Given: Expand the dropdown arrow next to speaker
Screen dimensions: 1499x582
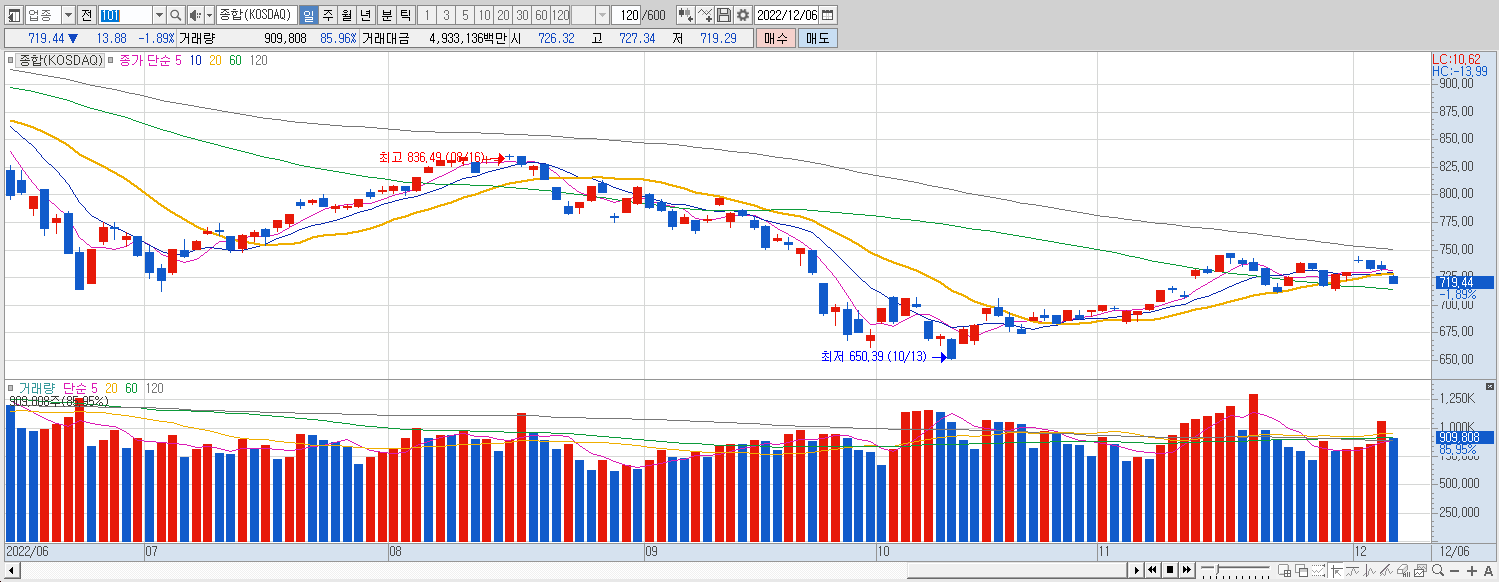Looking at the screenshot, I should pyautogui.click(x=209, y=15).
